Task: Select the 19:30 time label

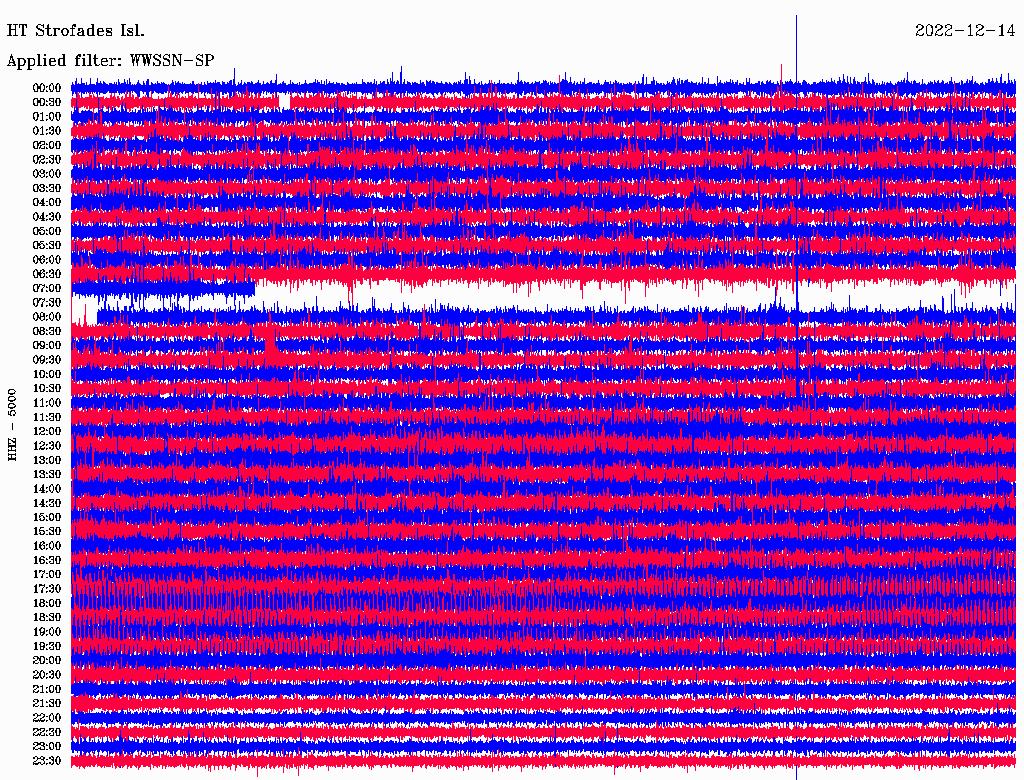Action: click(47, 646)
